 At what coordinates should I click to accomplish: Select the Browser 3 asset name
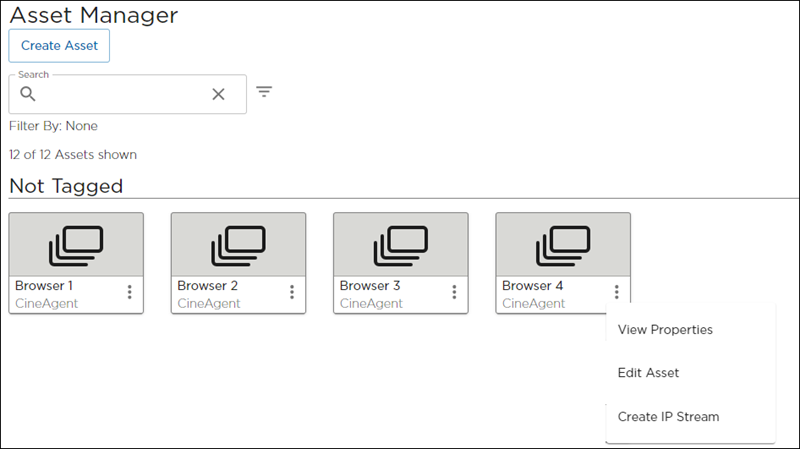point(370,286)
